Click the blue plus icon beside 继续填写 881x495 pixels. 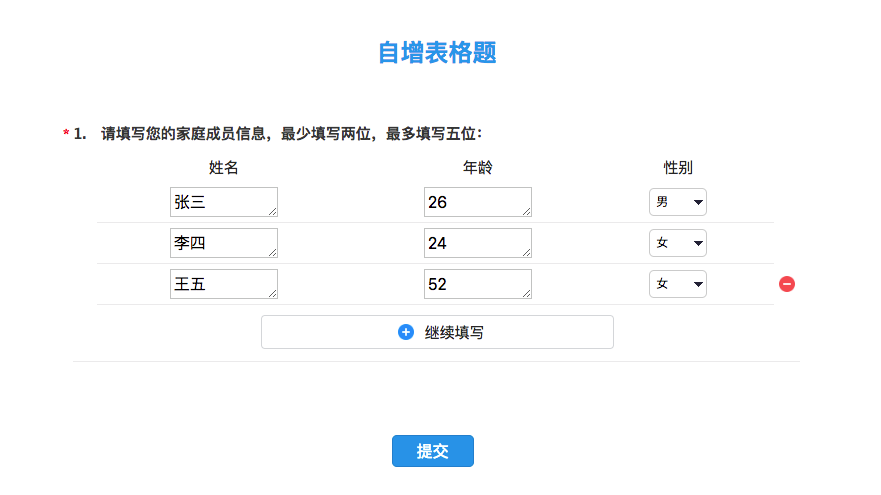point(406,332)
